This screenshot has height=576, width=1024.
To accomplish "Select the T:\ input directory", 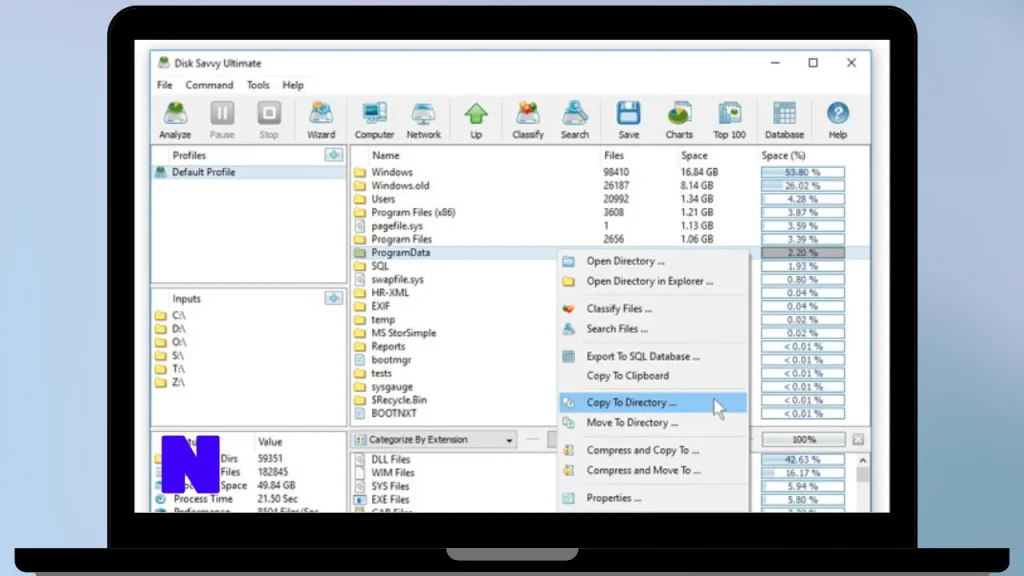I will (x=178, y=369).
